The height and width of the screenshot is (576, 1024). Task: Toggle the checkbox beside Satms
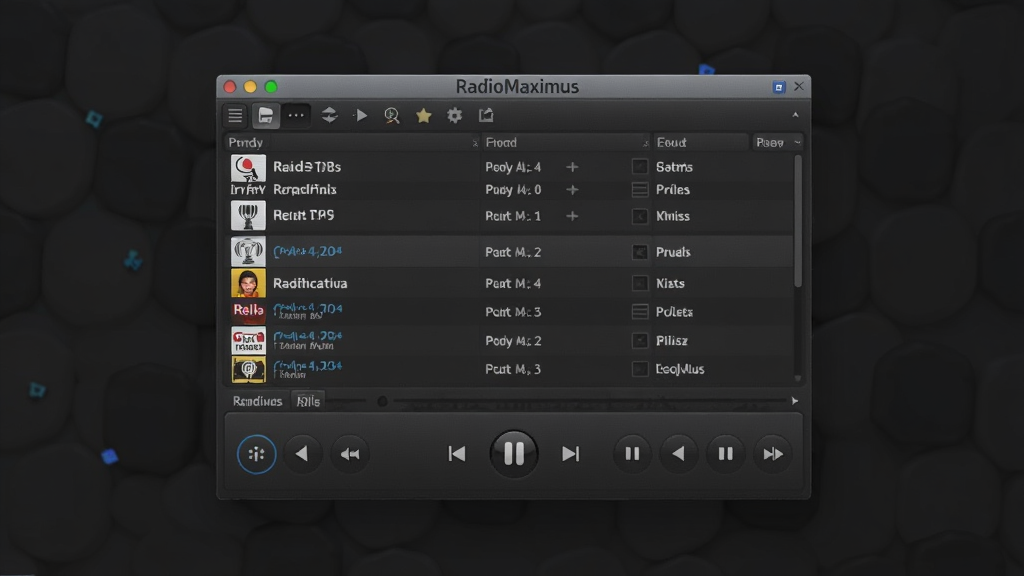click(x=640, y=167)
